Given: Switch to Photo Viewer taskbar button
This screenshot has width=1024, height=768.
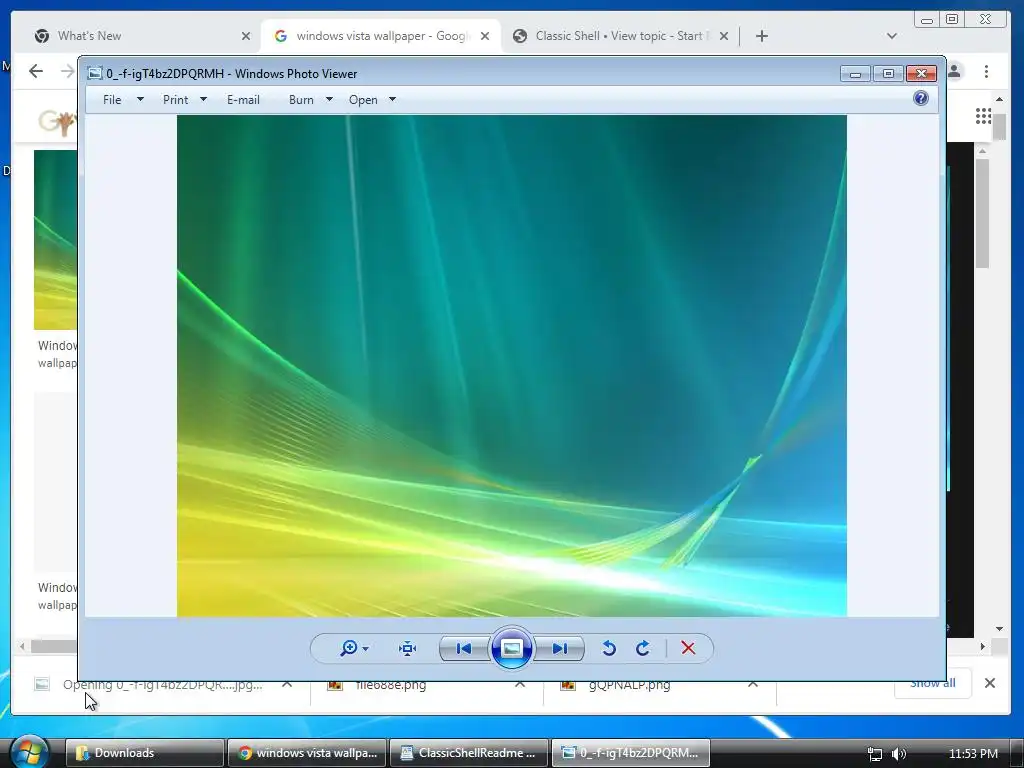Looking at the screenshot, I should pyautogui.click(x=630, y=753).
